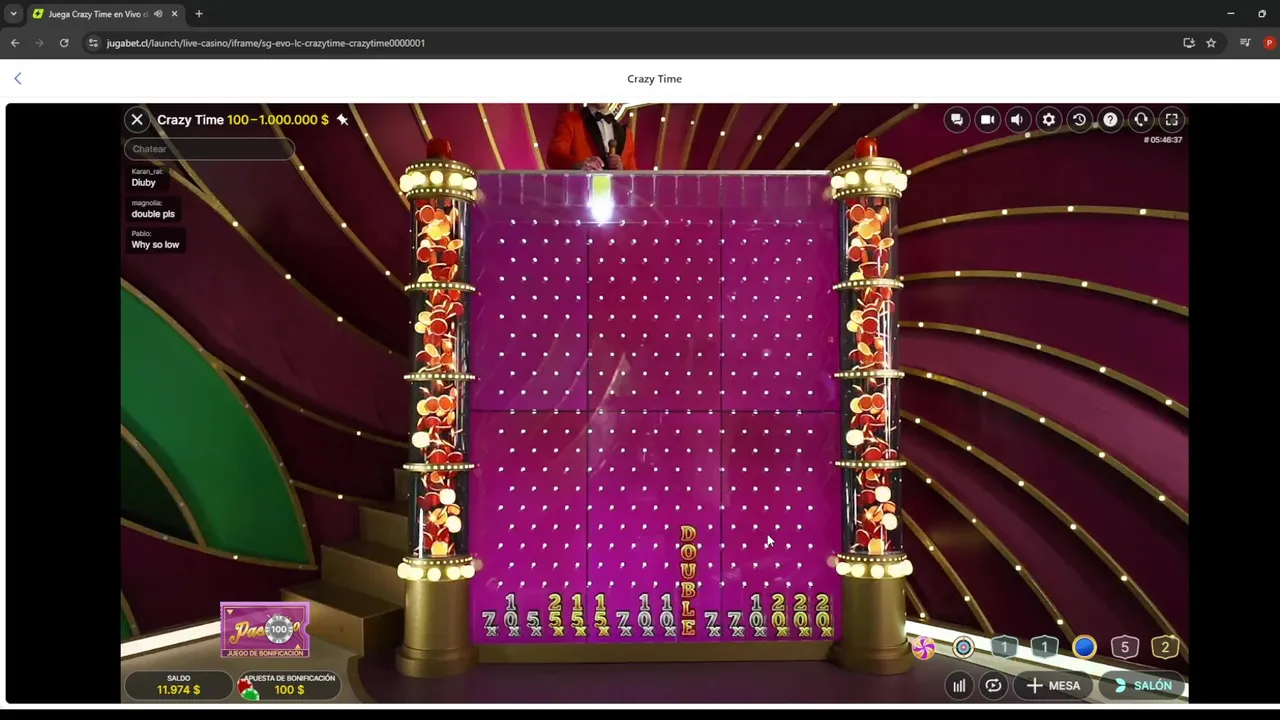Select the first gray 1 result badge
1280x720 pixels.
point(1004,648)
